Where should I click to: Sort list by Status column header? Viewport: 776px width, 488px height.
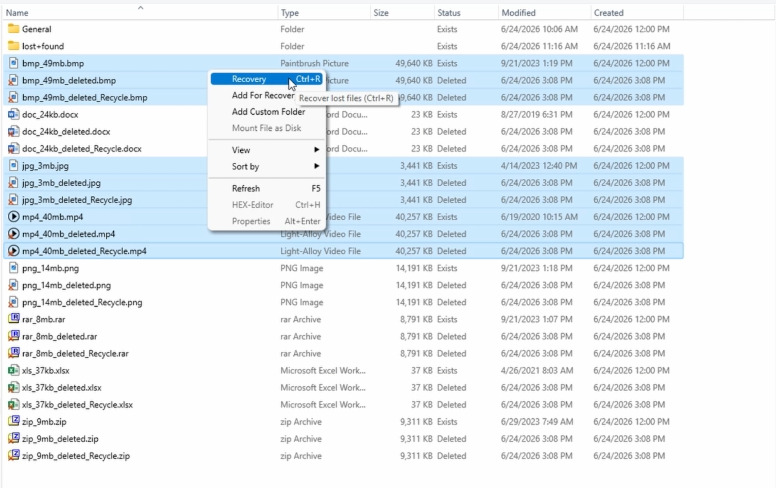(466, 12)
